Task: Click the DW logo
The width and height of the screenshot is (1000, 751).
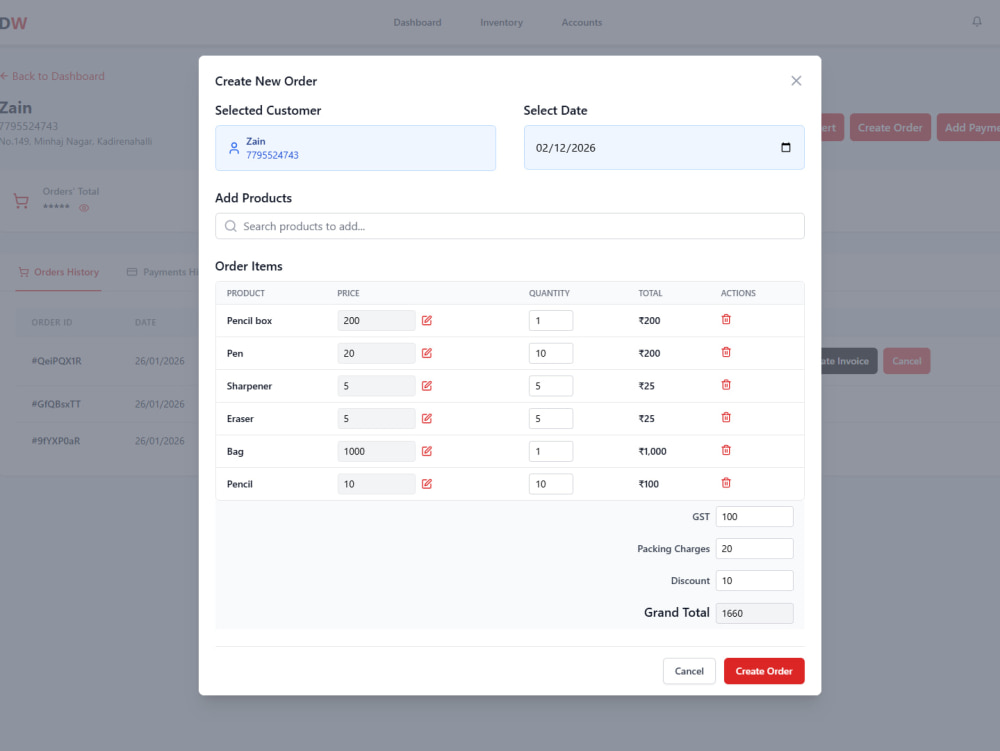Action: click(x=13, y=24)
